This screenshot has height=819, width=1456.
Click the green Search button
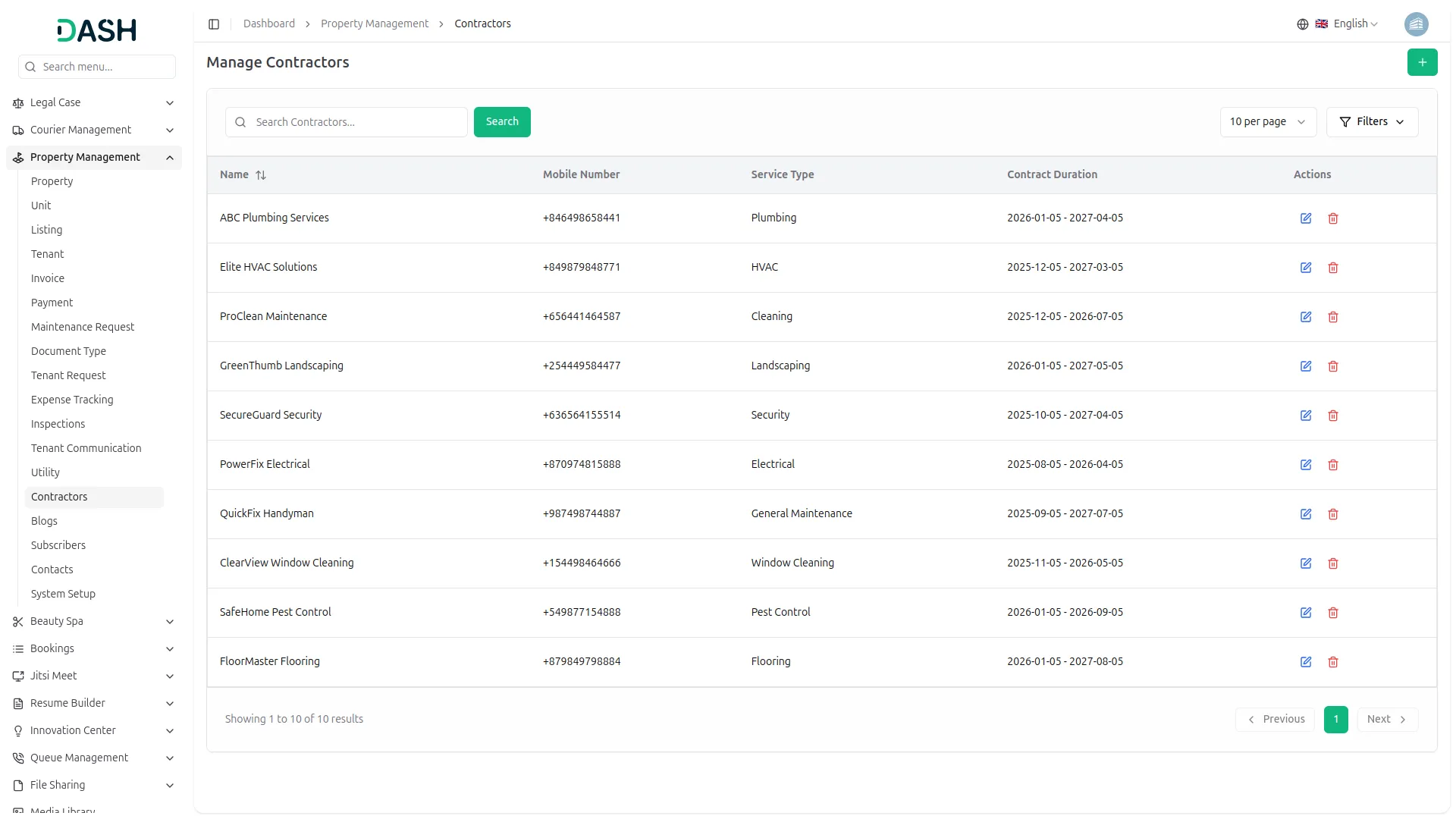pos(502,122)
